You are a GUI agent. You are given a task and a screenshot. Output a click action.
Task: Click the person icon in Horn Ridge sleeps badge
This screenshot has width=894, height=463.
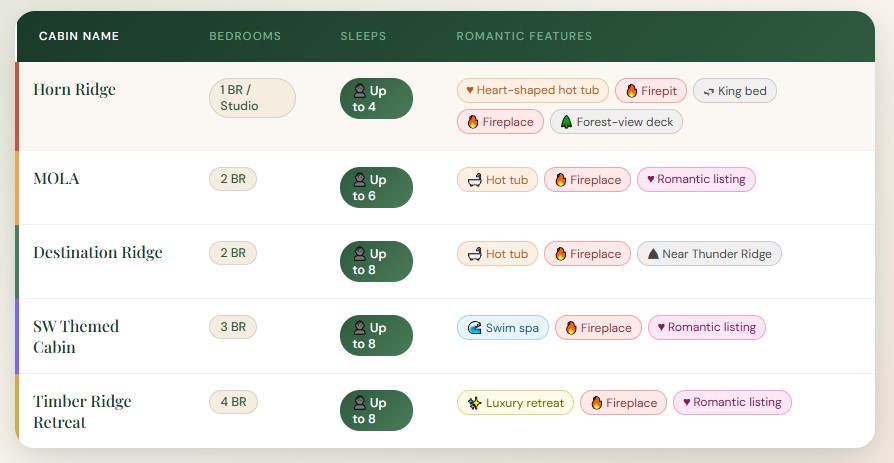click(x=359, y=91)
